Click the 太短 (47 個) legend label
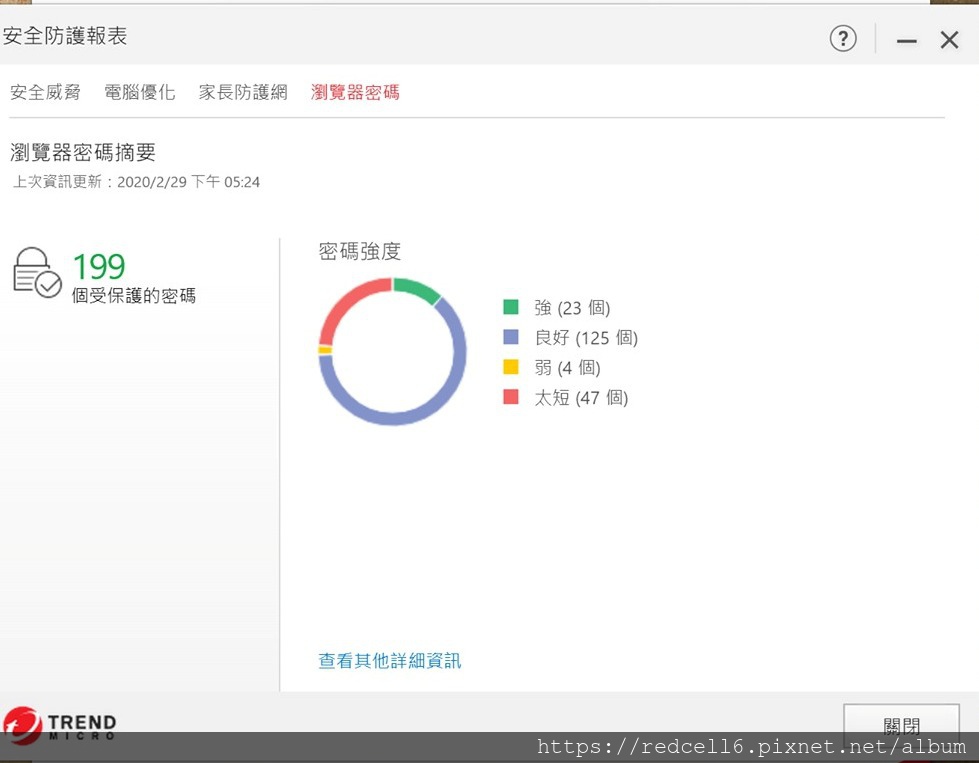The width and height of the screenshot is (979, 763). click(x=581, y=397)
